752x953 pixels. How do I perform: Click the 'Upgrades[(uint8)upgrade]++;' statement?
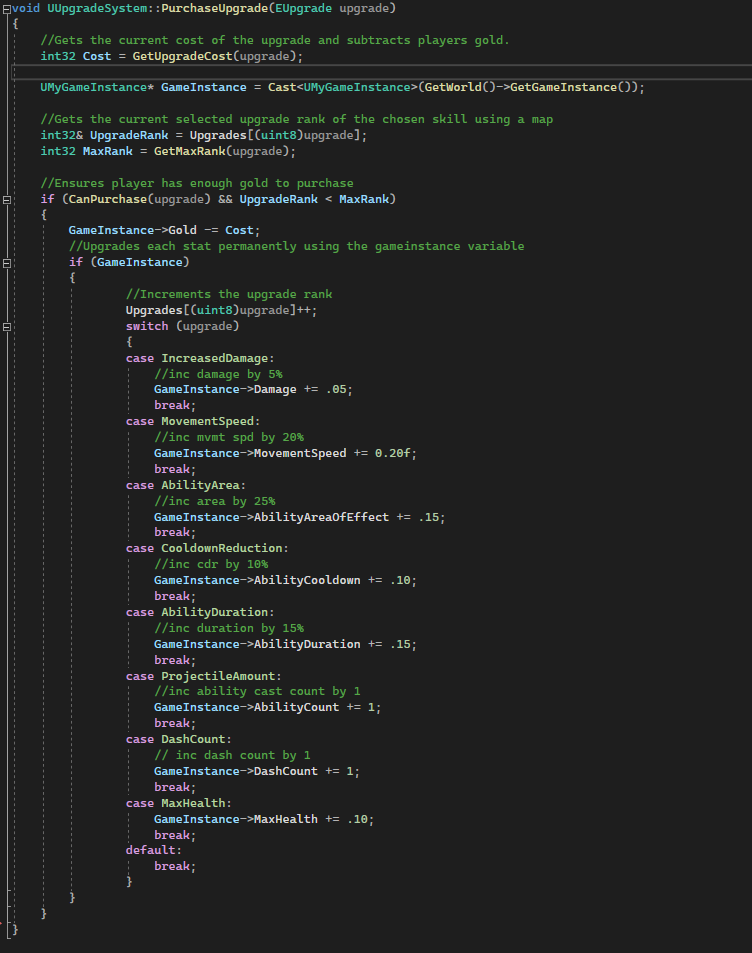point(221,310)
